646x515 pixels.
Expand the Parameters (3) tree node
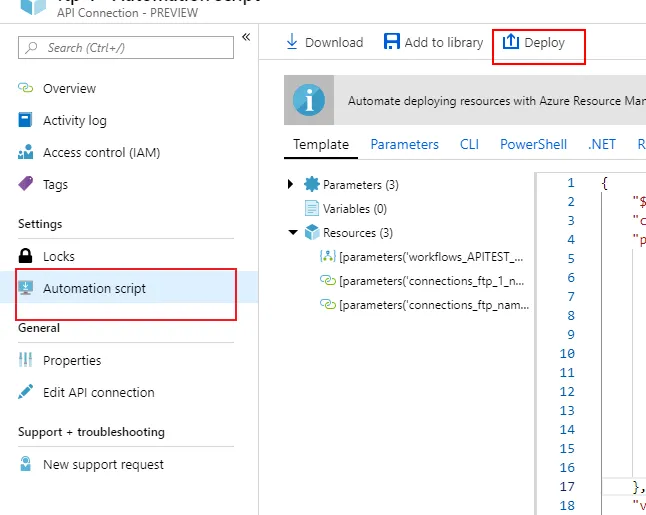(x=290, y=184)
